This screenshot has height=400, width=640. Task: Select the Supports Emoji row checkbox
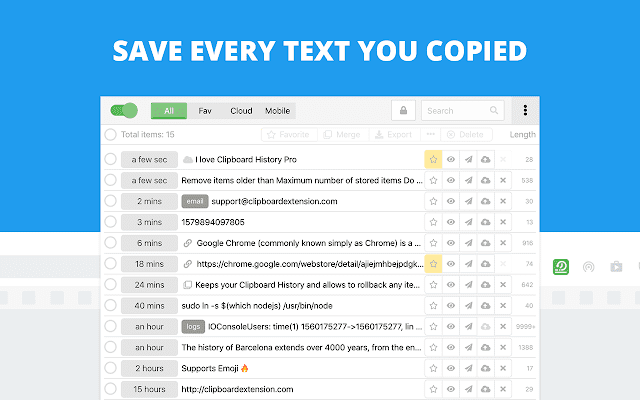110,368
